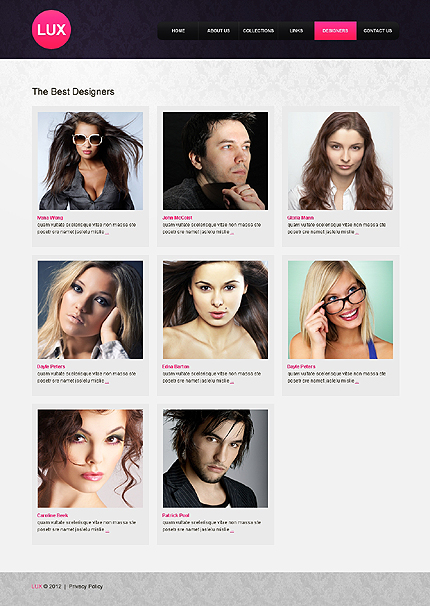Select the highlighted Designers tab
Screen dimensions: 430x606
[335, 31]
